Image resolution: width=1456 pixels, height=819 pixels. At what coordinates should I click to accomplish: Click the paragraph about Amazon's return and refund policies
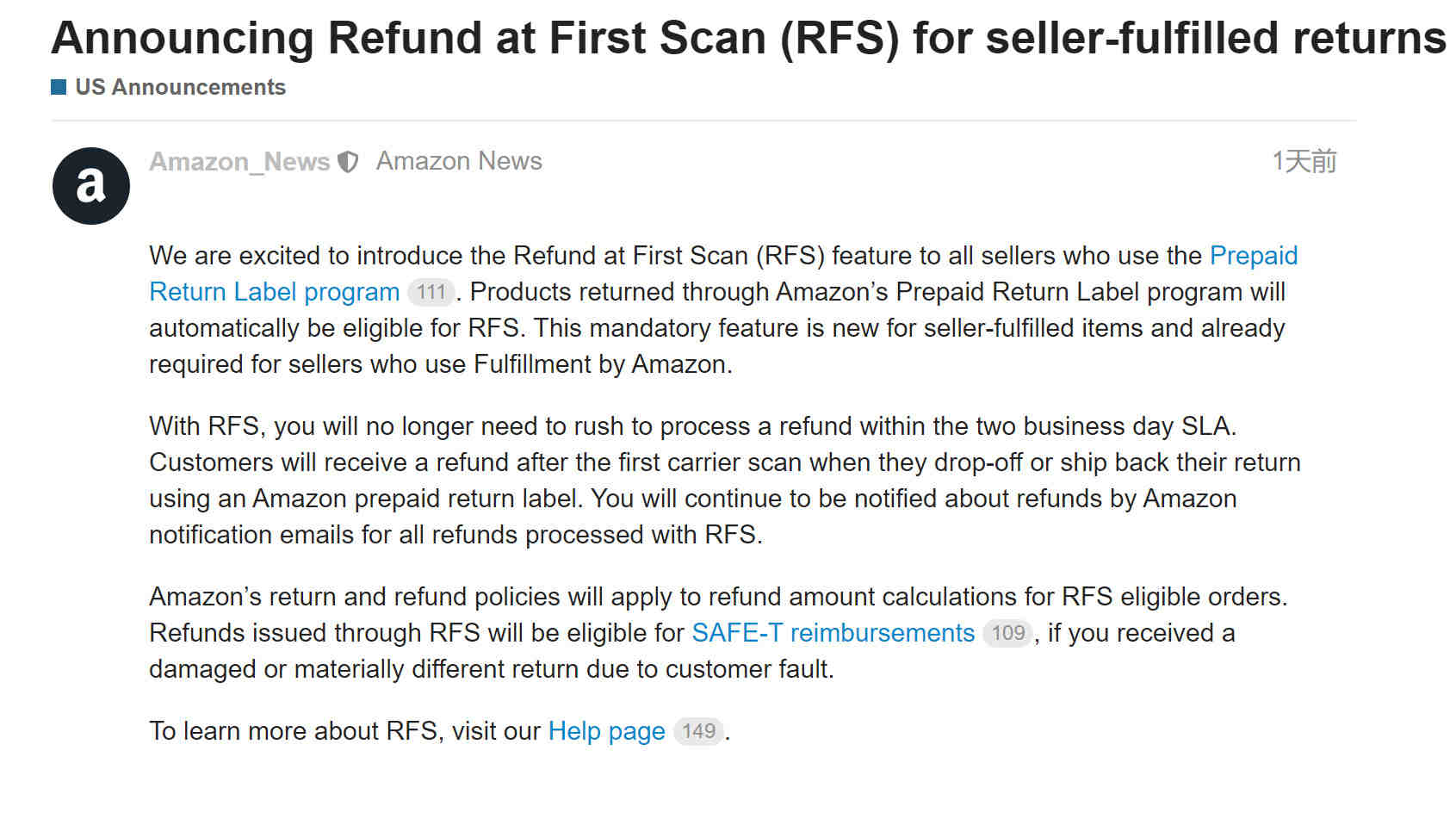pyautogui.click(x=718, y=633)
